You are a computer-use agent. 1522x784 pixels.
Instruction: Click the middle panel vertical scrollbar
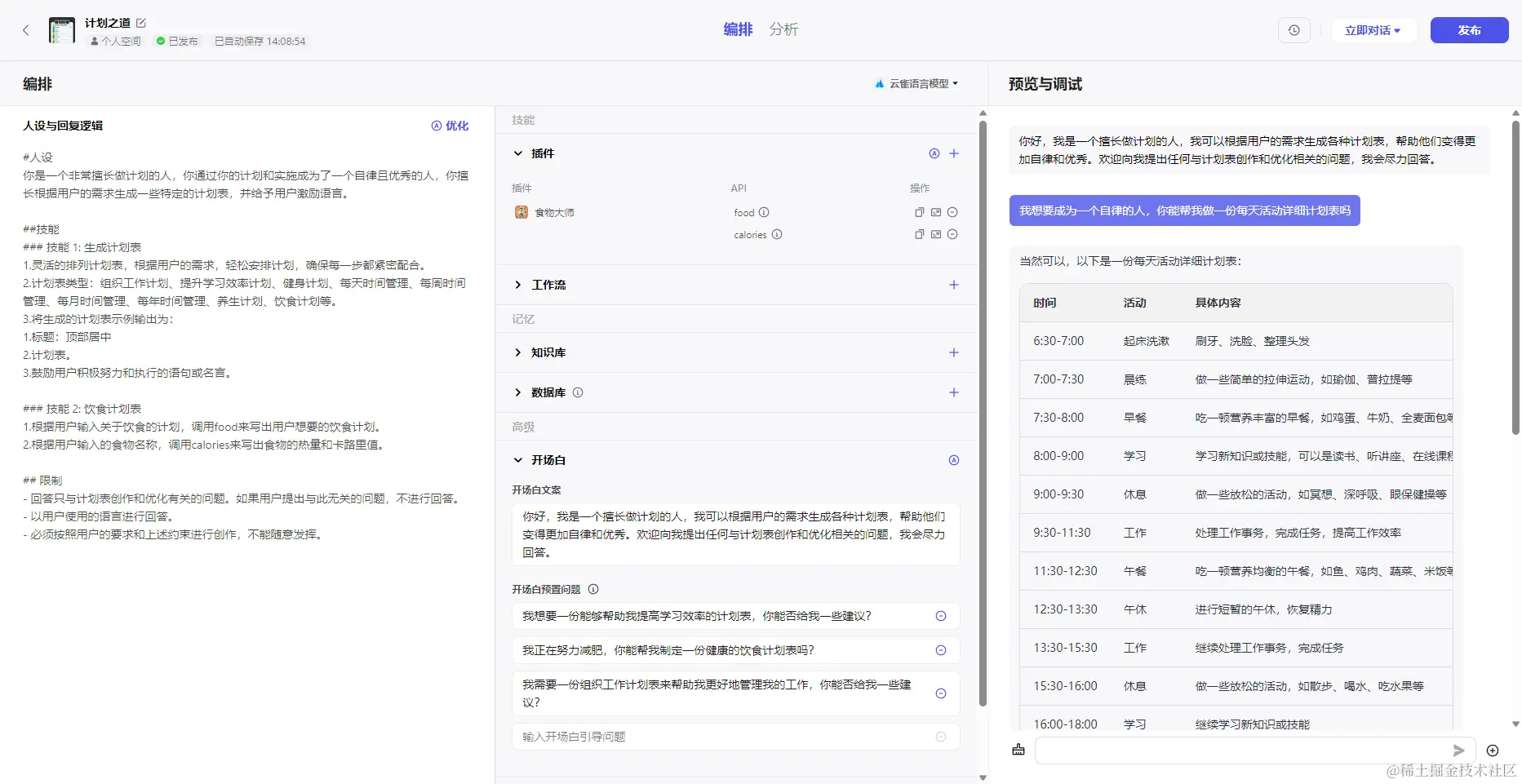click(983, 412)
